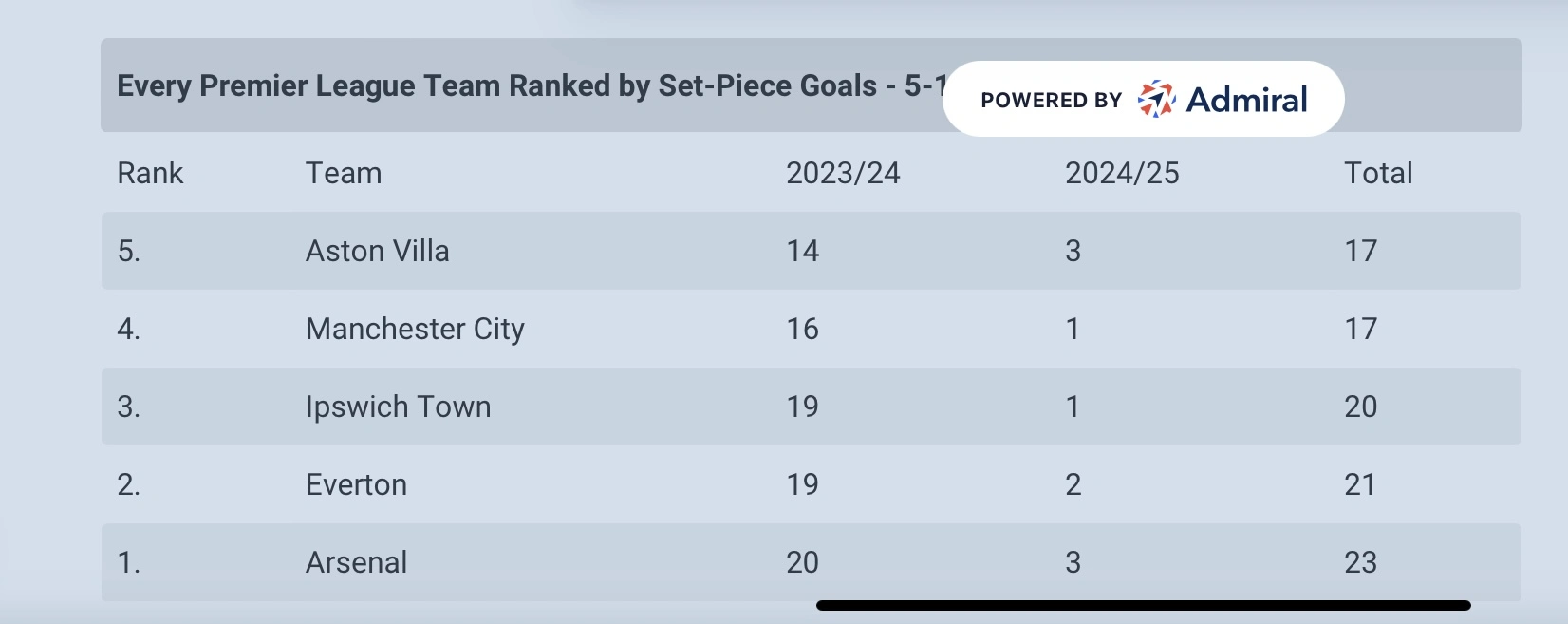Click Arsenal's total of 23
The width and height of the screenshot is (1568, 624).
(x=1360, y=563)
